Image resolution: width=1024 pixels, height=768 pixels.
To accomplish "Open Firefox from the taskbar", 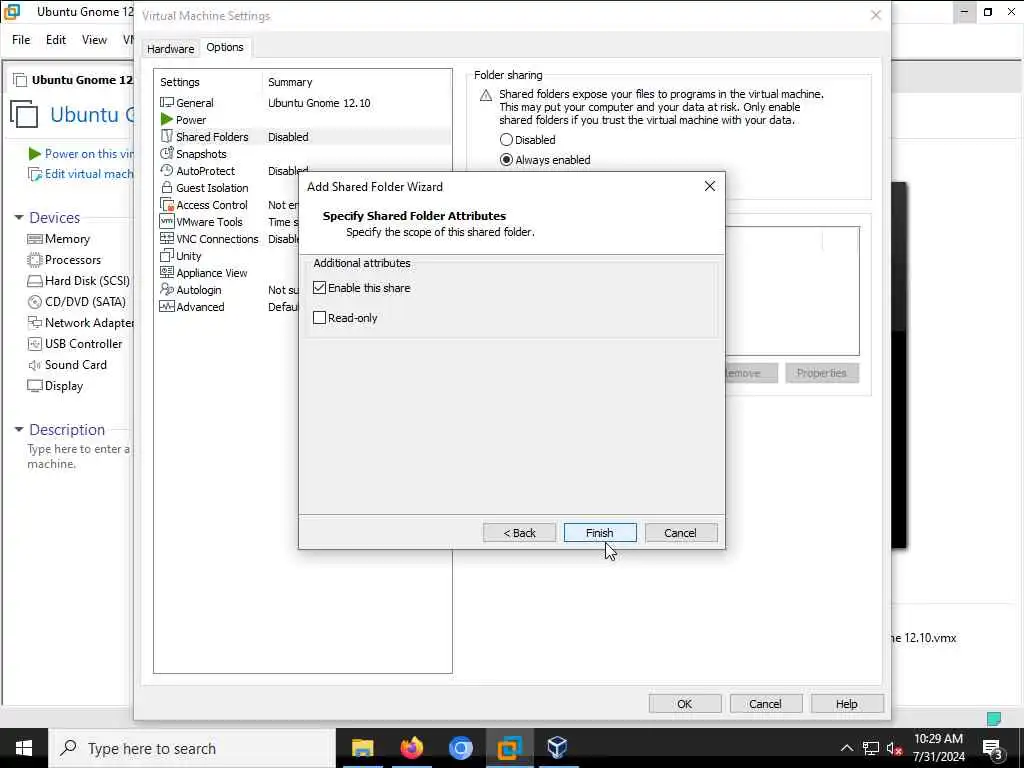I will [x=411, y=748].
